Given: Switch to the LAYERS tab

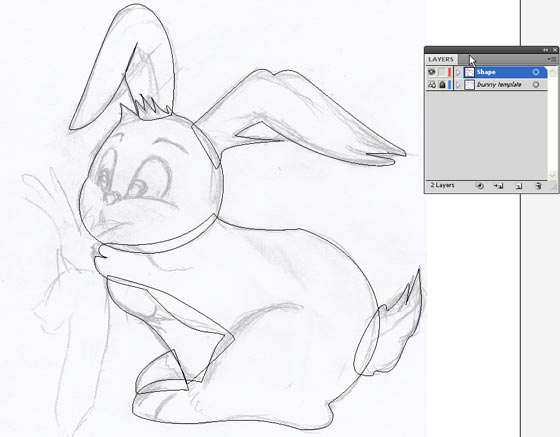Looking at the screenshot, I should pos(441,59).
